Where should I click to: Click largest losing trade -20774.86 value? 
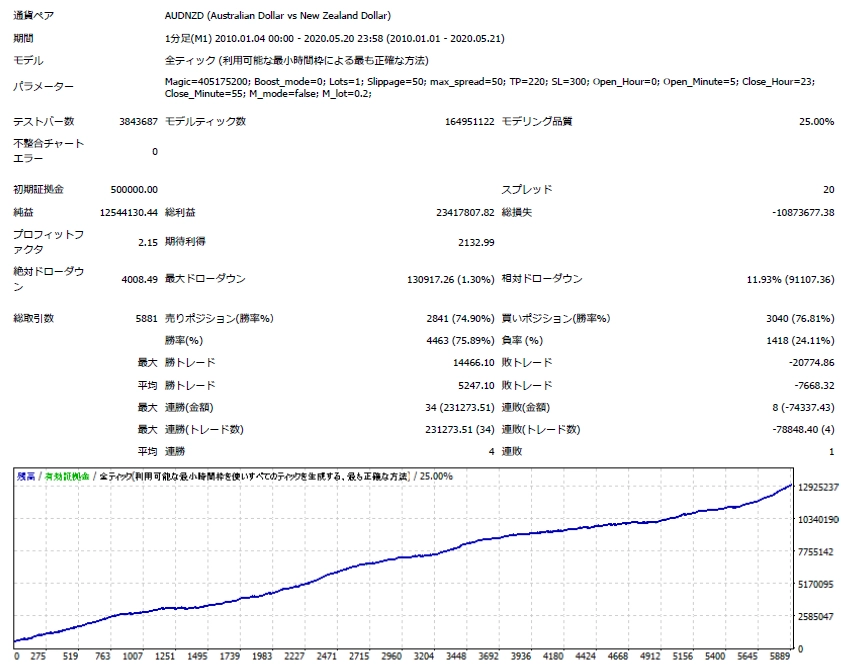(x=812, y=363)
